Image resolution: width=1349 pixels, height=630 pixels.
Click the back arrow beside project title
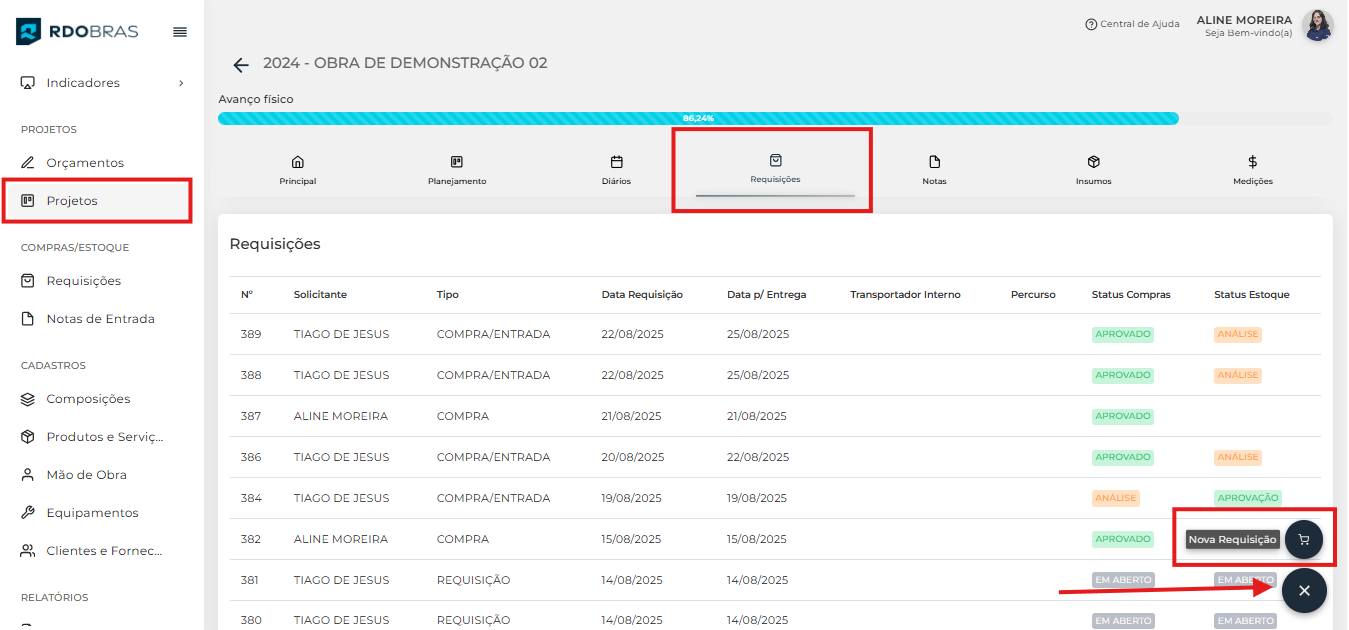[x=240, y=65]
